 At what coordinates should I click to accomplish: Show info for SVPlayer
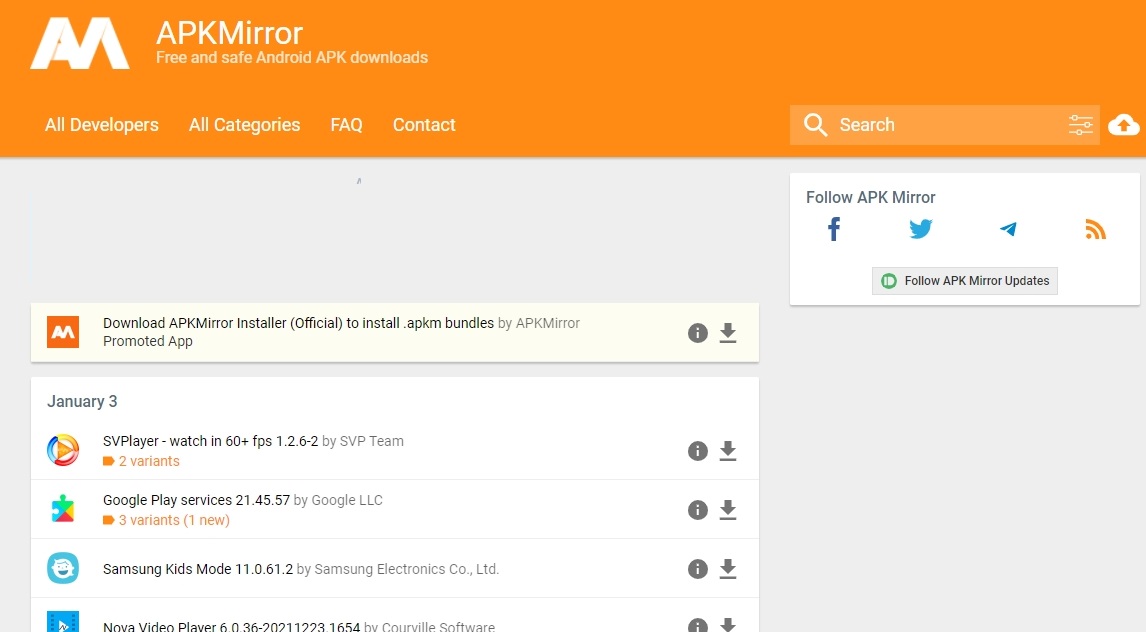(x=698, y=451)
